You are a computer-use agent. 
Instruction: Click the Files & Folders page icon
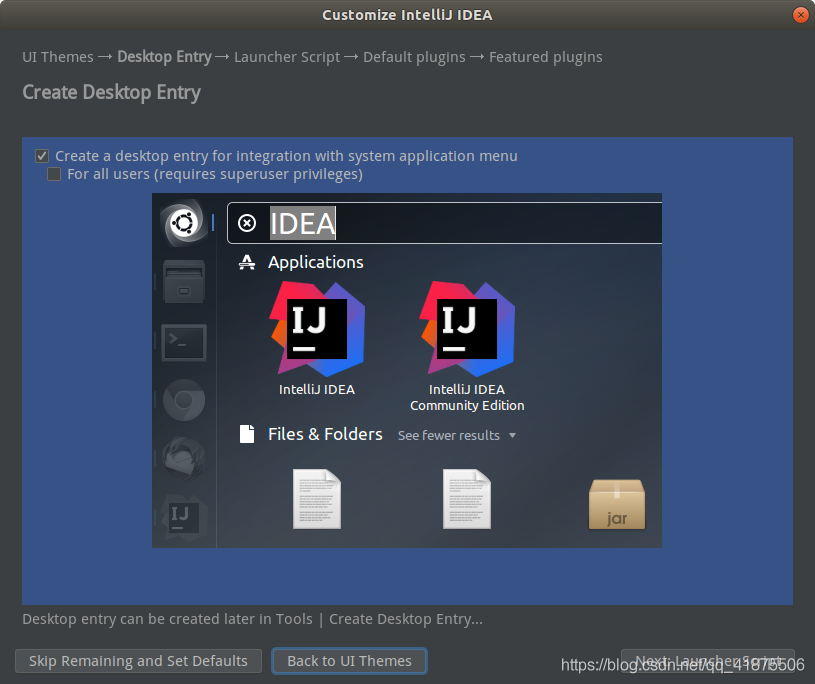tap(247, 434)
